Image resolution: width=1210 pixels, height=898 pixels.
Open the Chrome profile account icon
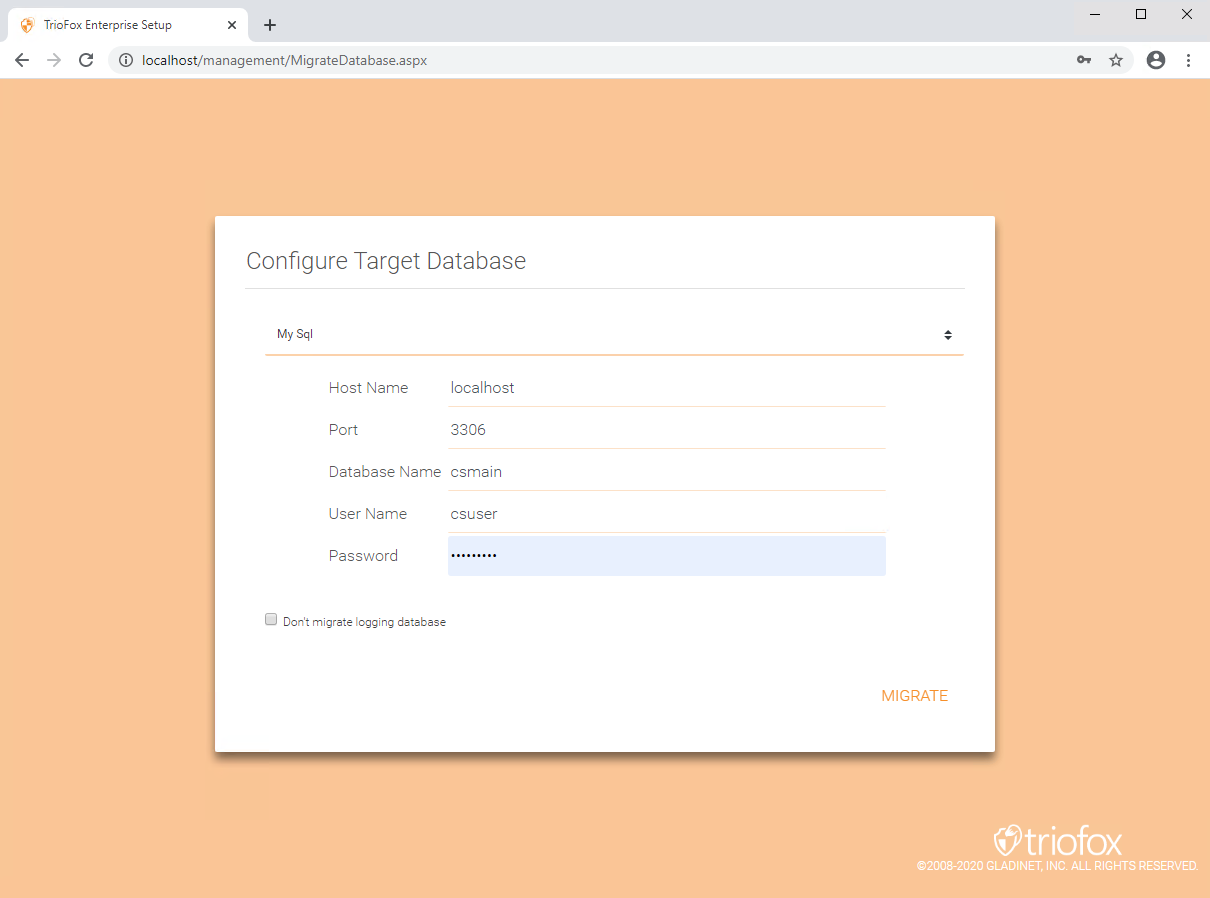(x=1156, y=60)
